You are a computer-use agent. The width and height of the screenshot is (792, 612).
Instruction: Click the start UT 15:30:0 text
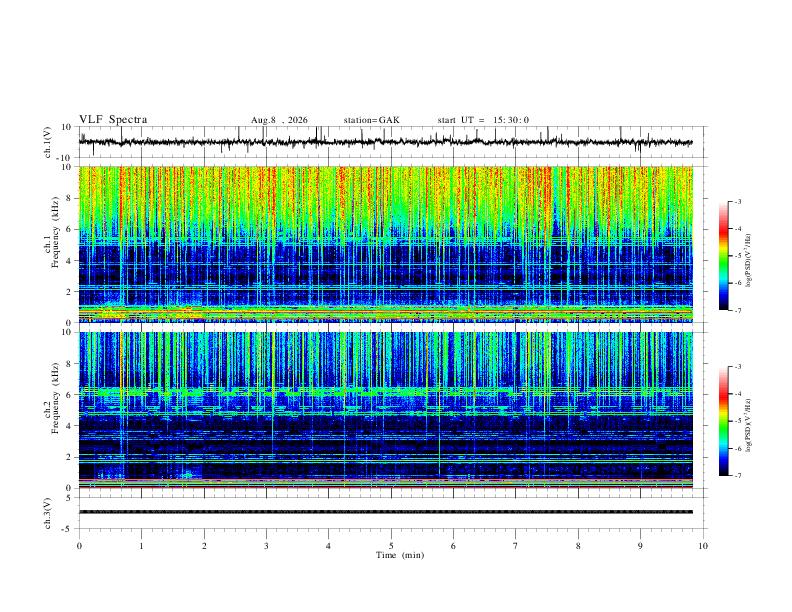point(483,120)
